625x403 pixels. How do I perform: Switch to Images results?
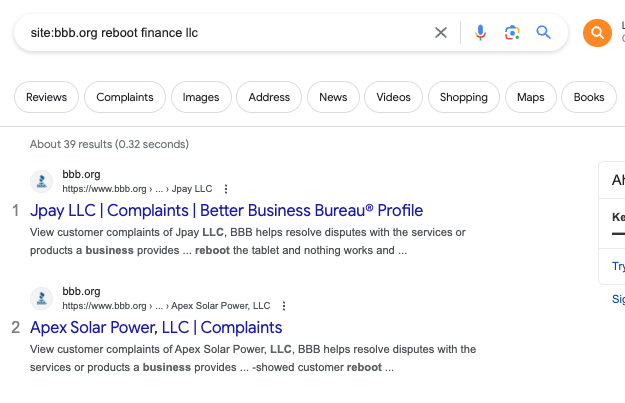[x=201, y=97]
